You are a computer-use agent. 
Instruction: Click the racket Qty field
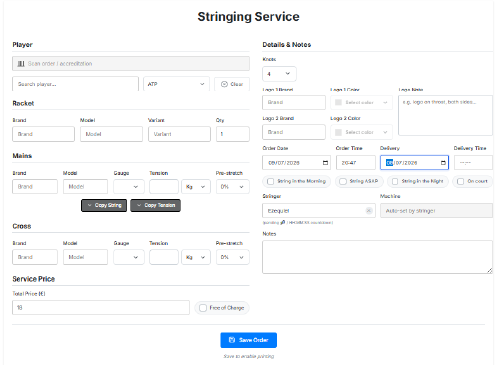tap(233, 134)
